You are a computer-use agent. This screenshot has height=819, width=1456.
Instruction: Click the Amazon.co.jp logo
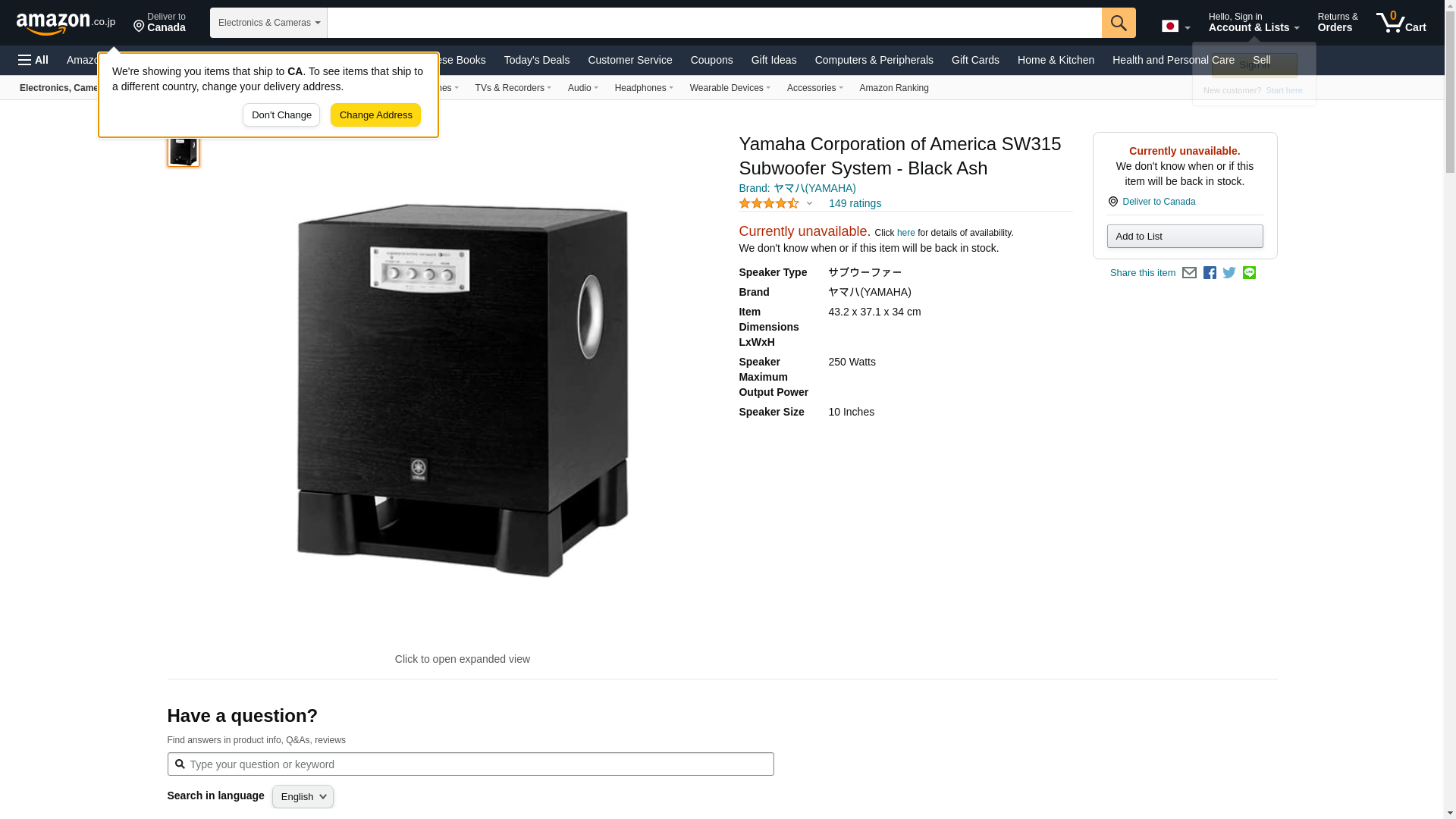(x=66, y=23)
